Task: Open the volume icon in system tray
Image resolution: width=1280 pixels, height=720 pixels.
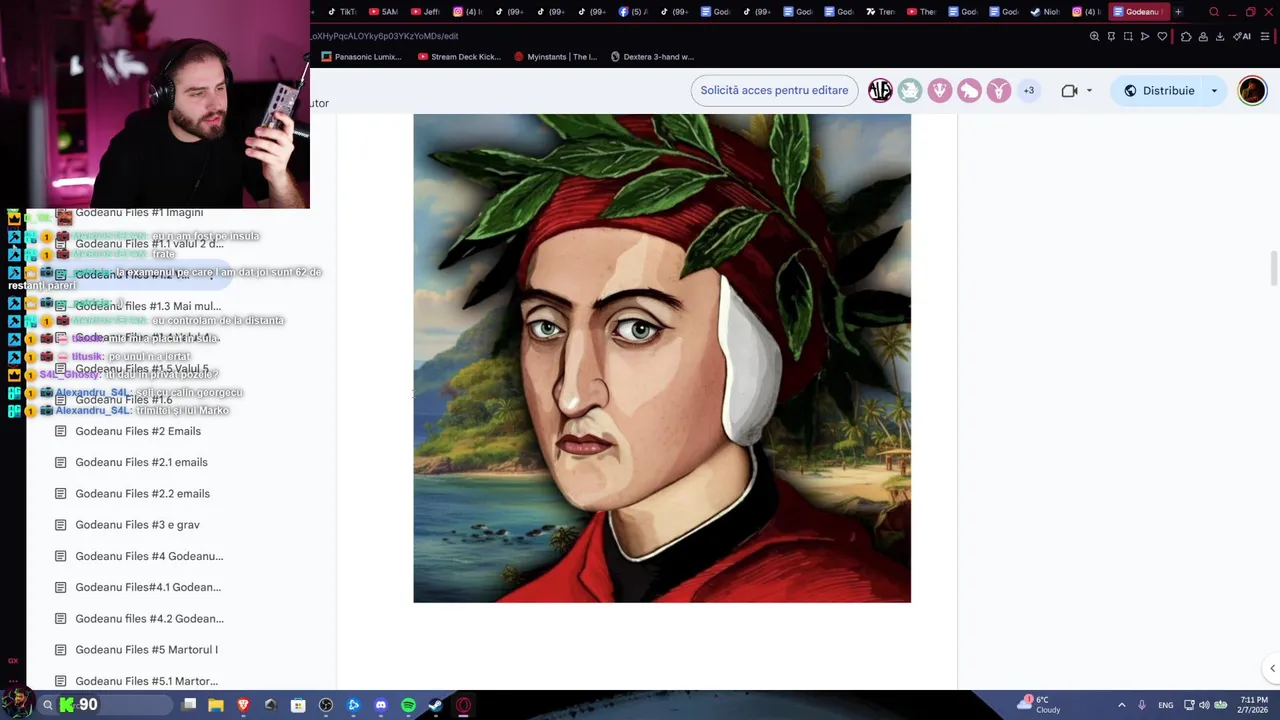Action: click(1204, 705)
